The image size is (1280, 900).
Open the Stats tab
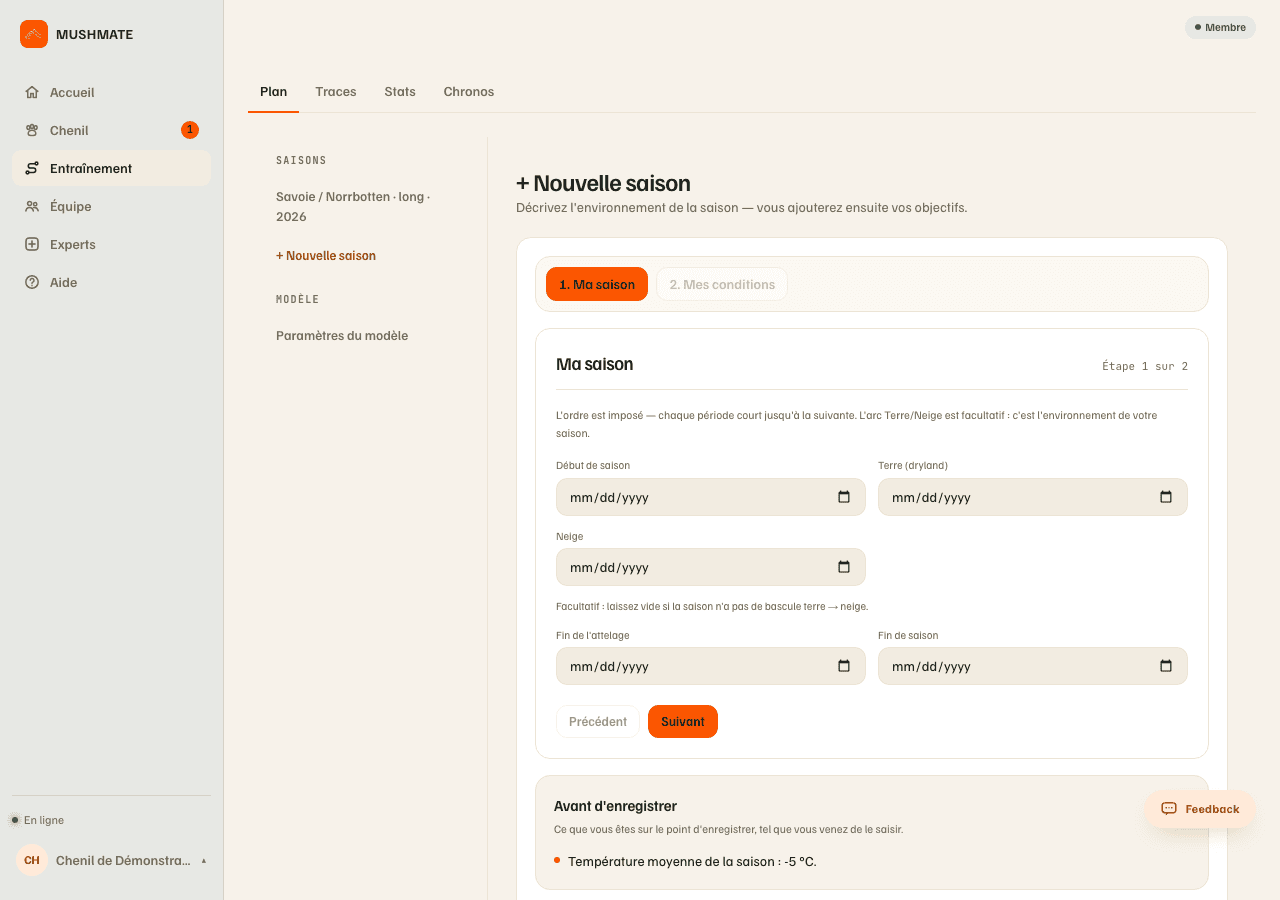[400, 91]
